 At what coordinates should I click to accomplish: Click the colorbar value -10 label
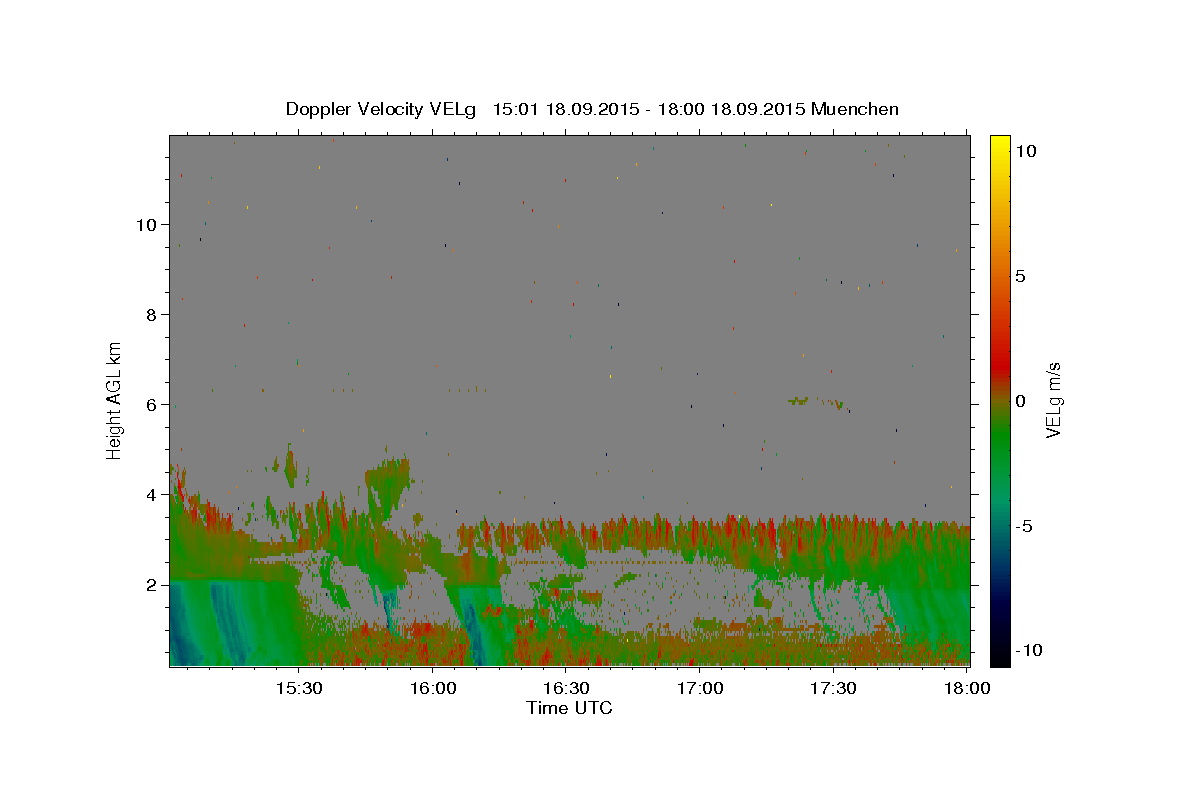coord(1029,651)
